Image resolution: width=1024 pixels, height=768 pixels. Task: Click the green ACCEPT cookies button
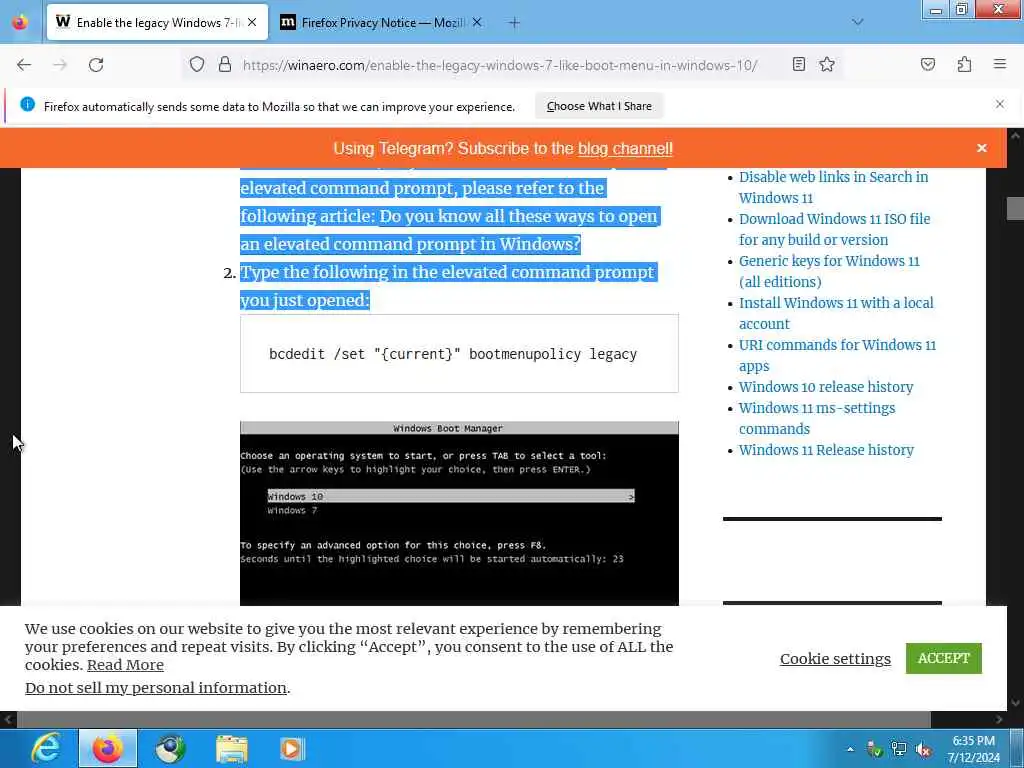pyautogui.click(x=944, y=658)
